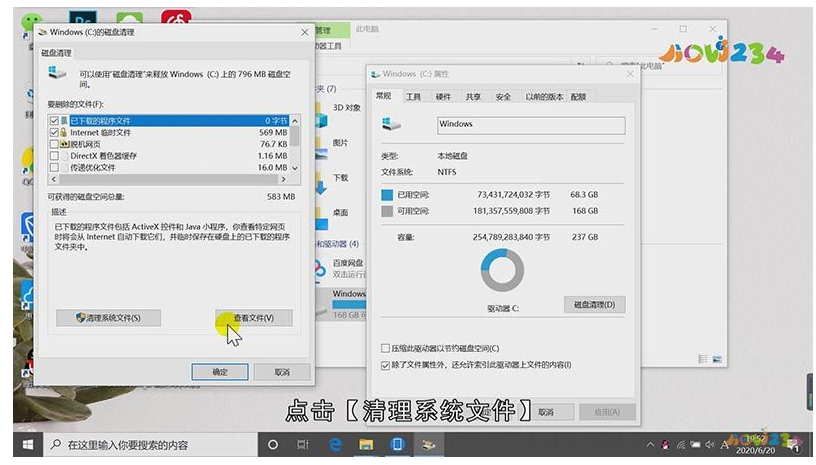
Task: Toggle 允许索引此驱动器上文件的内容 checkbox
Action: pyautogui.click(x=386, y=365)
